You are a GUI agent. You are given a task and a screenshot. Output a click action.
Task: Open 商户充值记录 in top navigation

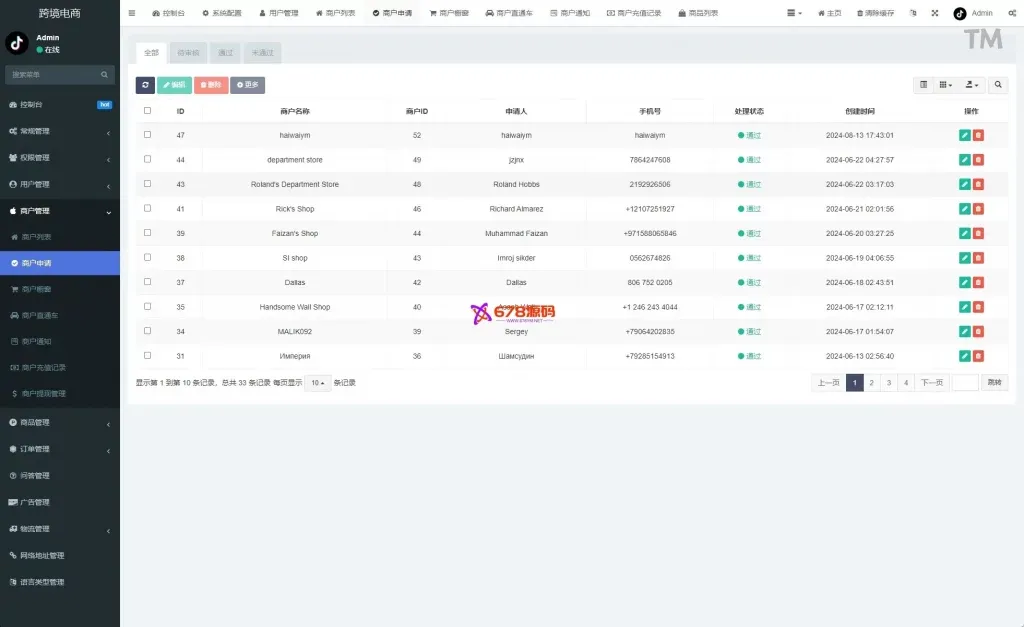tap(633, 13)
